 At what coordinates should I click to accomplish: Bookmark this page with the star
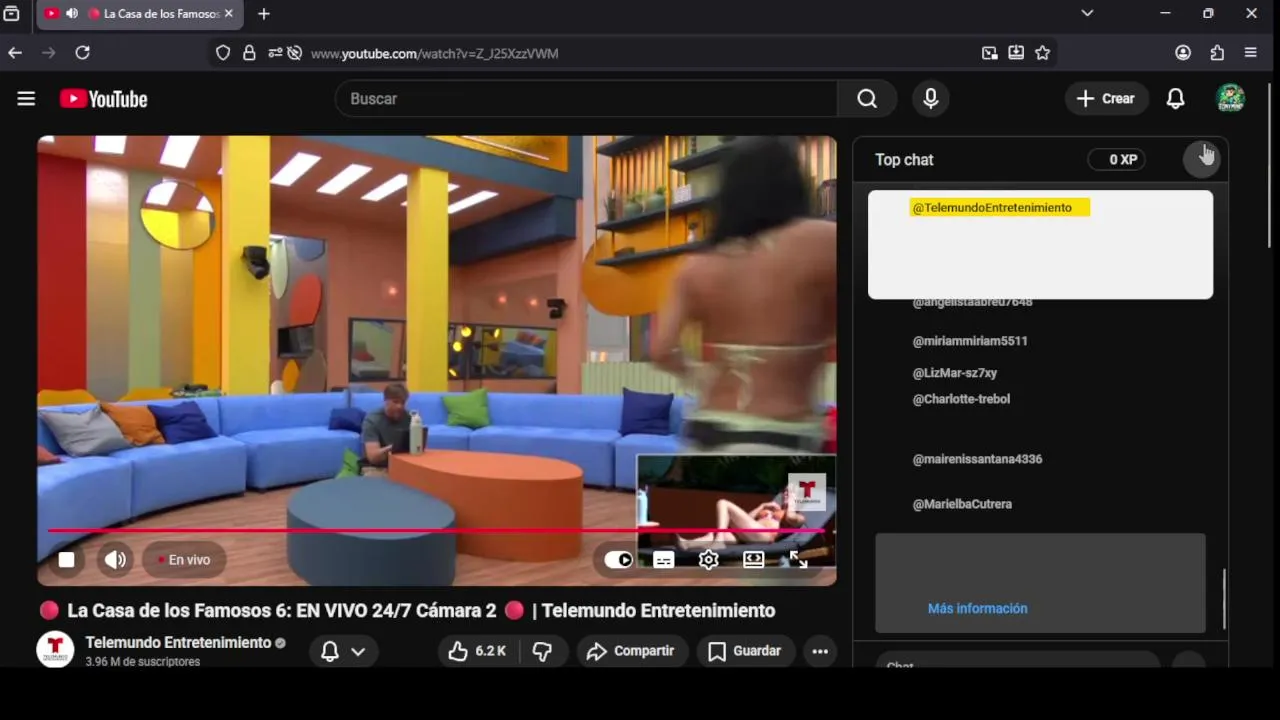click(x=1042, y=53)
